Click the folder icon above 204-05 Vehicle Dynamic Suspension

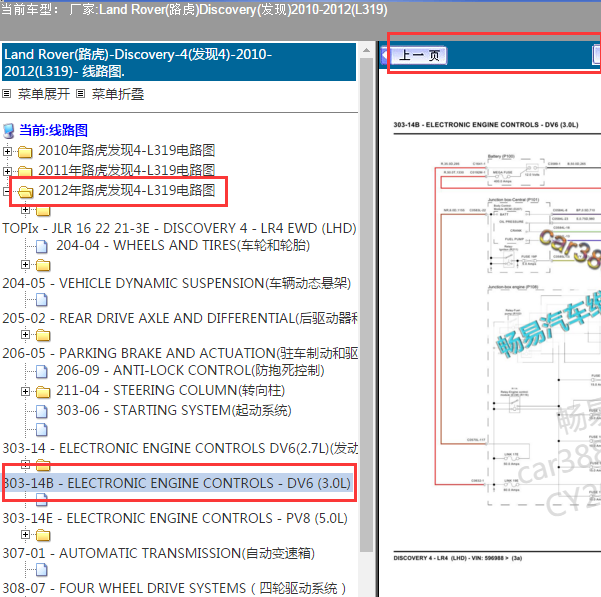(43, 265)
